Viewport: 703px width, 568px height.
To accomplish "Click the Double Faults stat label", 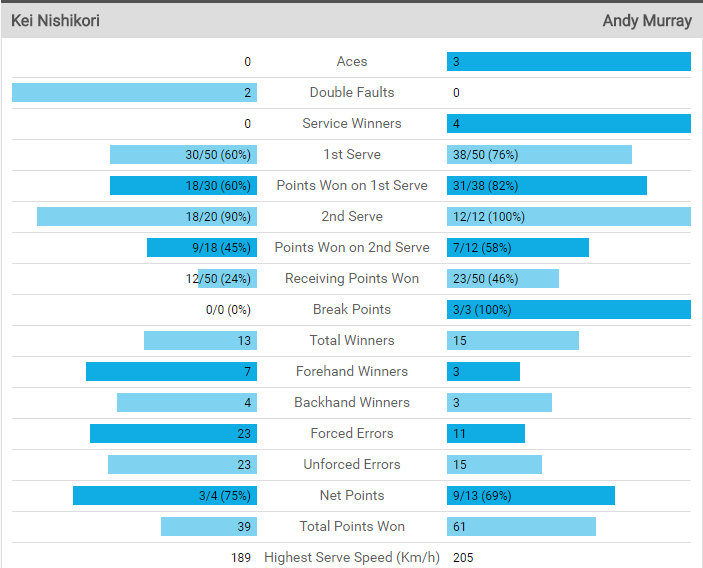I will click(352, 93).
